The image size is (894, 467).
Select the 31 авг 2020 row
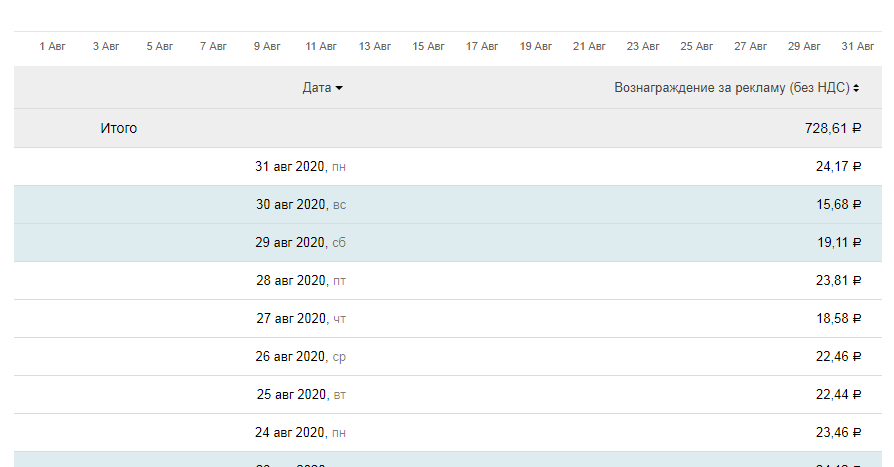tap(300, 167)
